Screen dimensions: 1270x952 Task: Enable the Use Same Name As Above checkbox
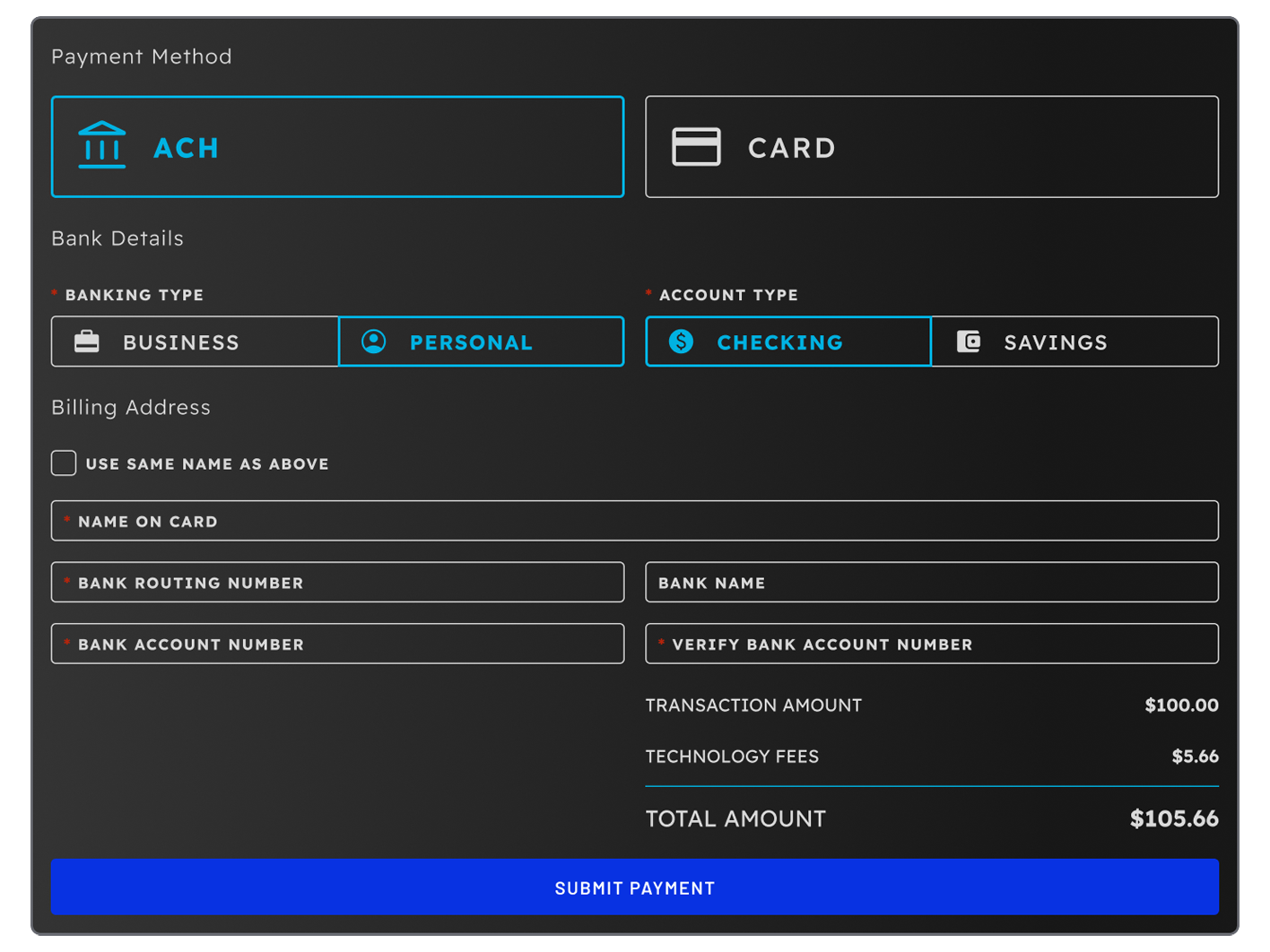(x=63, y=463)
